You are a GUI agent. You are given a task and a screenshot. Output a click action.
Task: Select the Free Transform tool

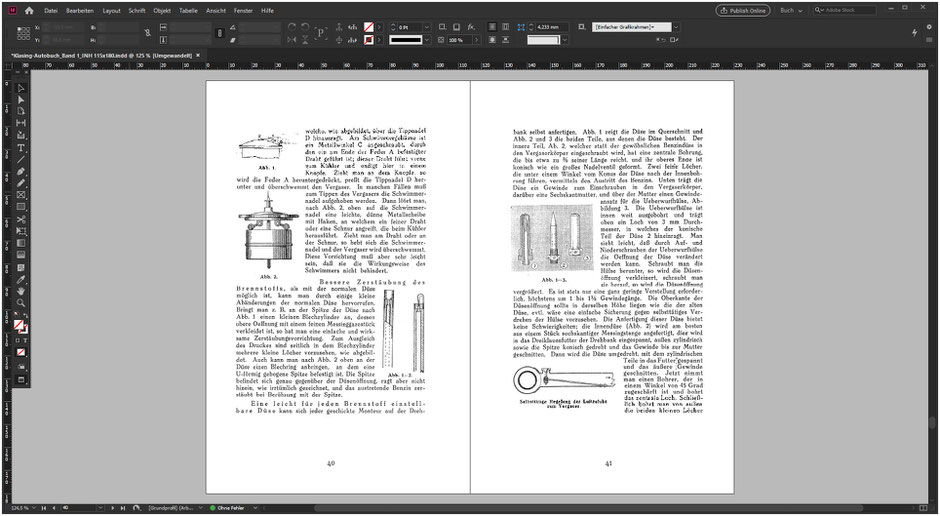(21, 231)
